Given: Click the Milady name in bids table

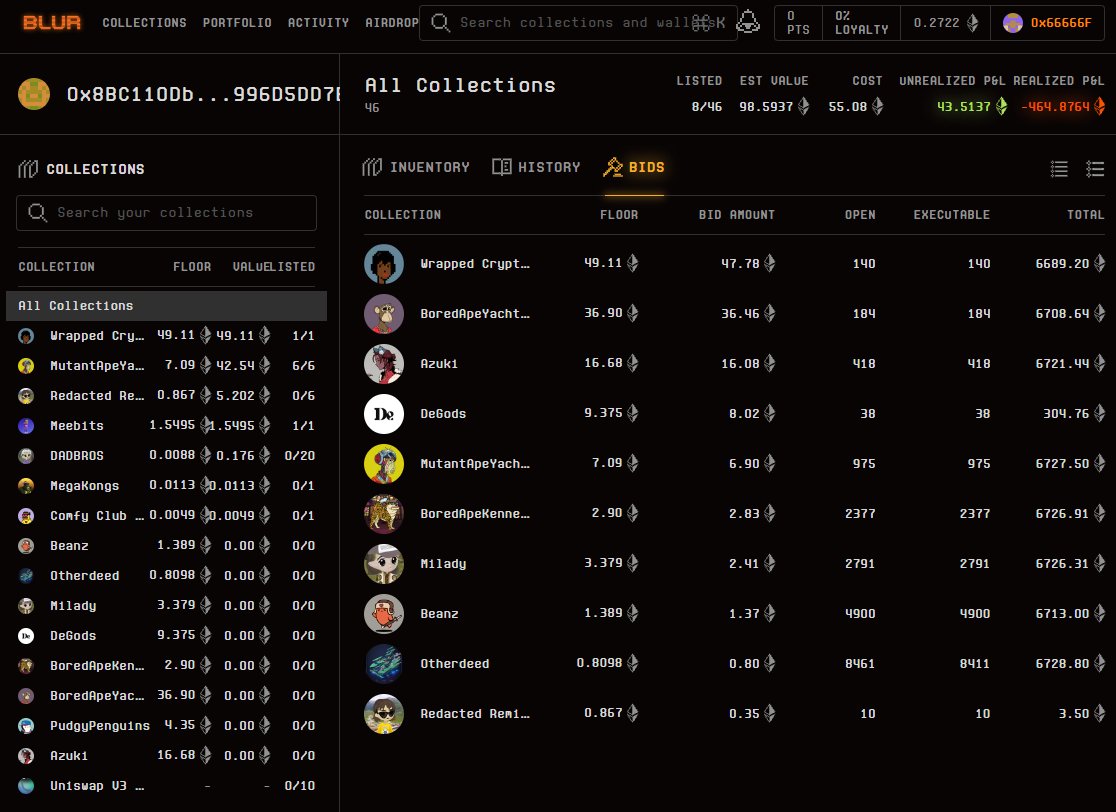Looking at the screenshot, I should coord(443,564).
